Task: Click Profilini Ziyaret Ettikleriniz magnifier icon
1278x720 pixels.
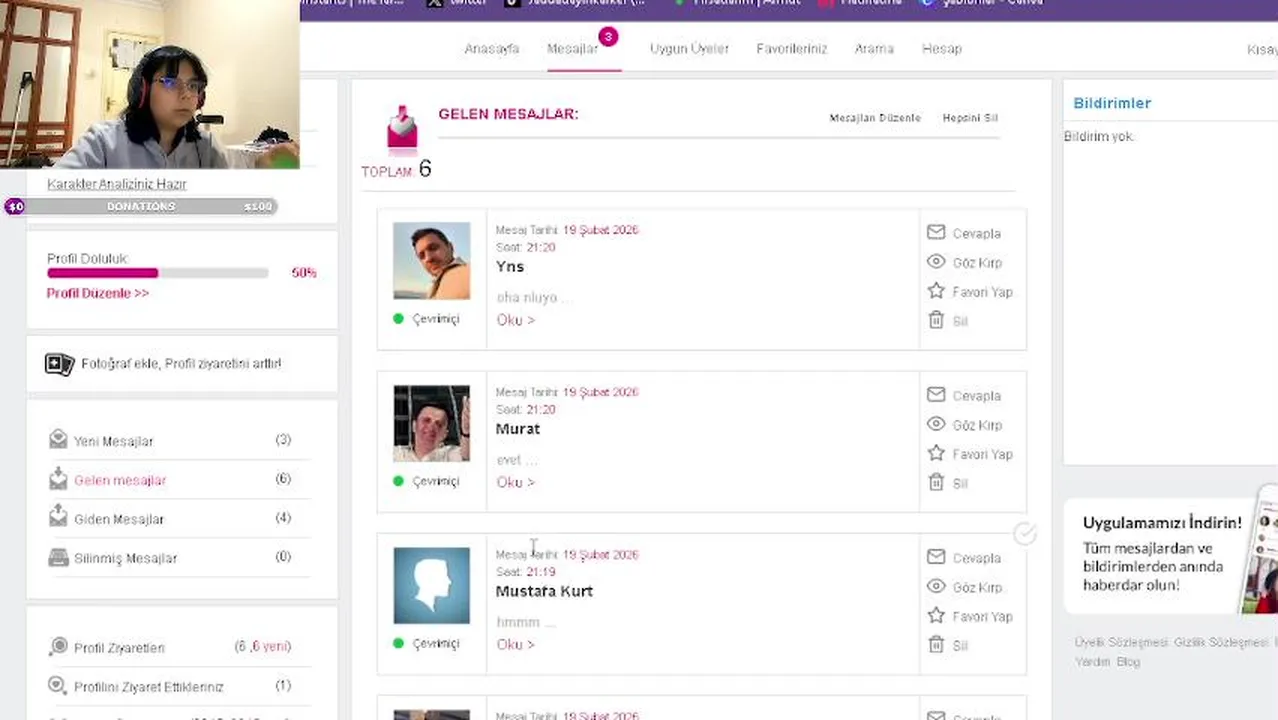Action: [58, 686]
